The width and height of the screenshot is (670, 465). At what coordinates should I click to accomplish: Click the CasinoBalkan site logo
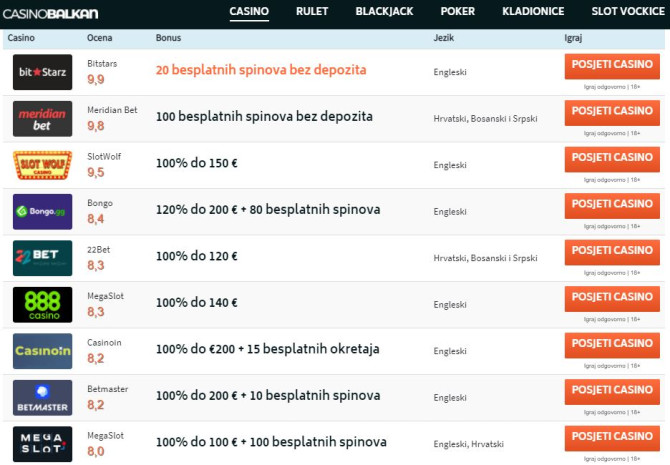click(x=50, y=14)
